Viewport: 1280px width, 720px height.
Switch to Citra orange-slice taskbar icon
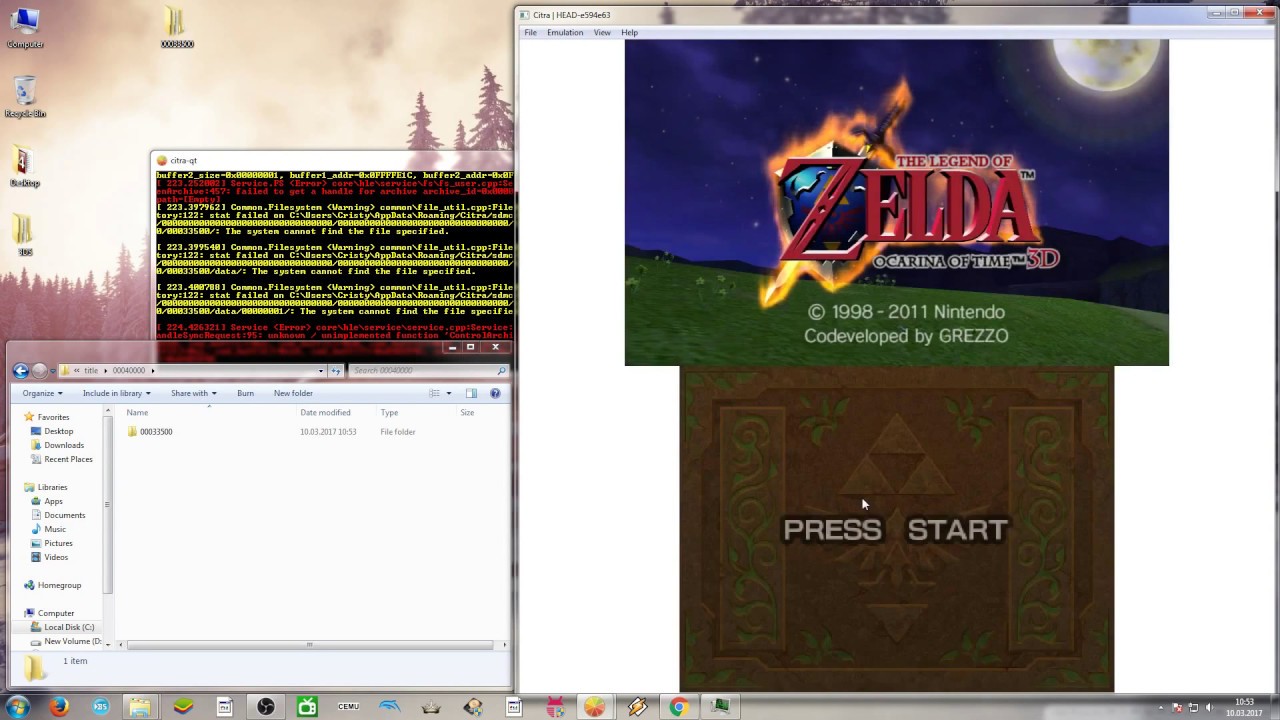click(595, 707)
